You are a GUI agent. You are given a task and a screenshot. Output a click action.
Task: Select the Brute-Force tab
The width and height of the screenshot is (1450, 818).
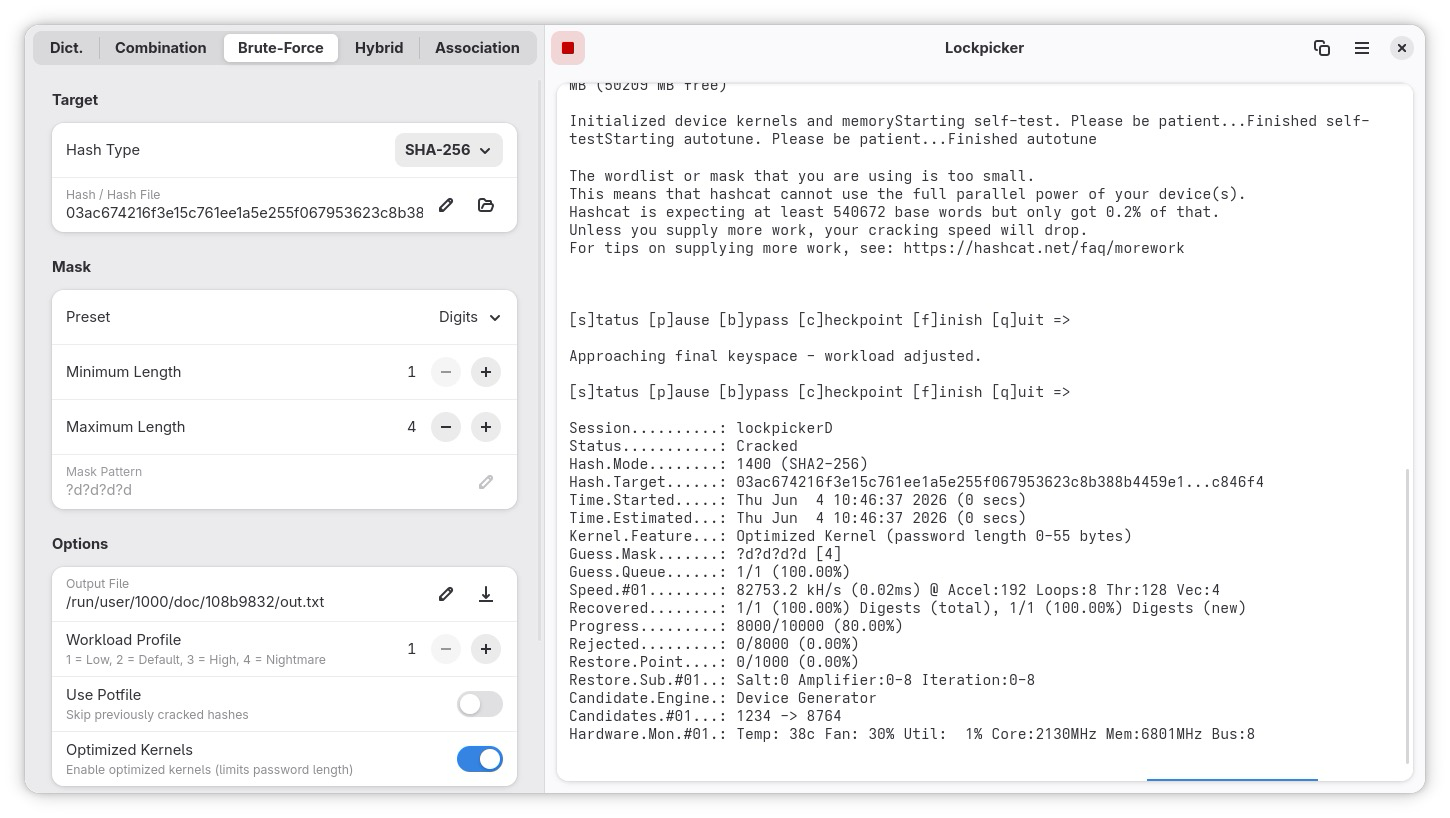pos(281,48)
